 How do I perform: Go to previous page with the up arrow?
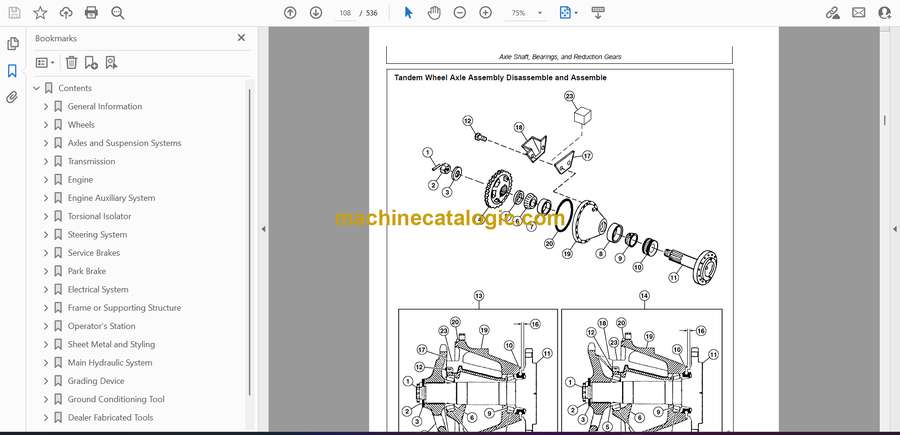pos(290,13)
